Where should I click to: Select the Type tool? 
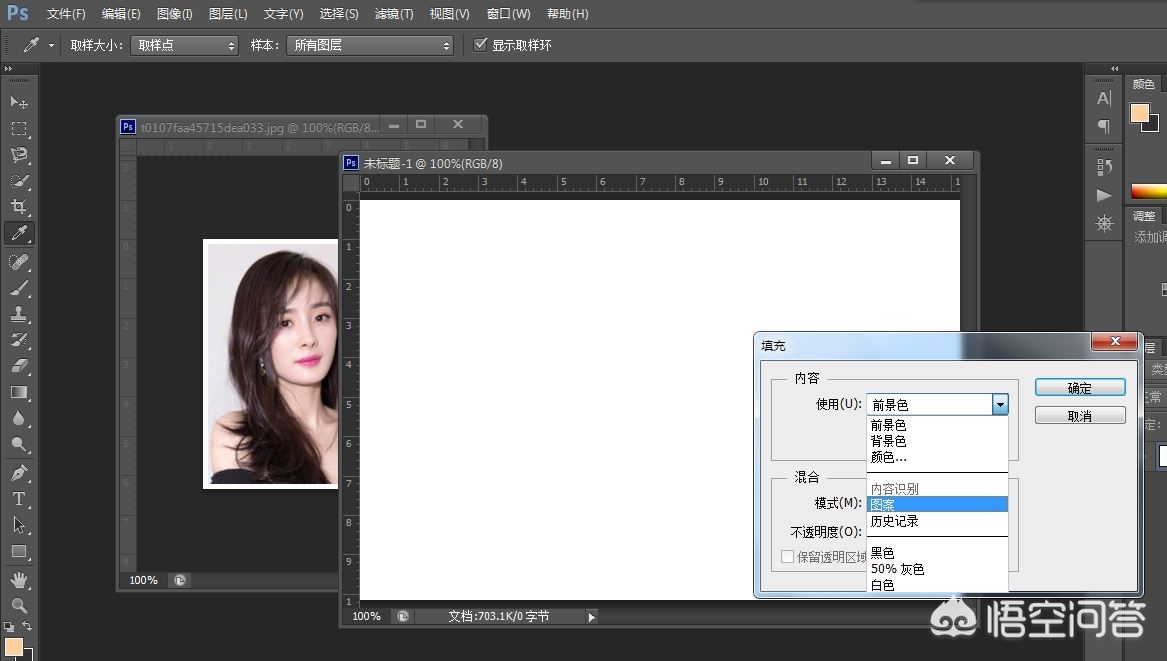point(20,499)
